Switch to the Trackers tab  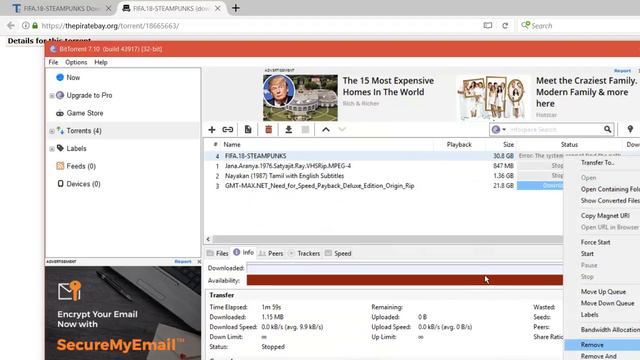pyautogui.click(x=304, y=253)
